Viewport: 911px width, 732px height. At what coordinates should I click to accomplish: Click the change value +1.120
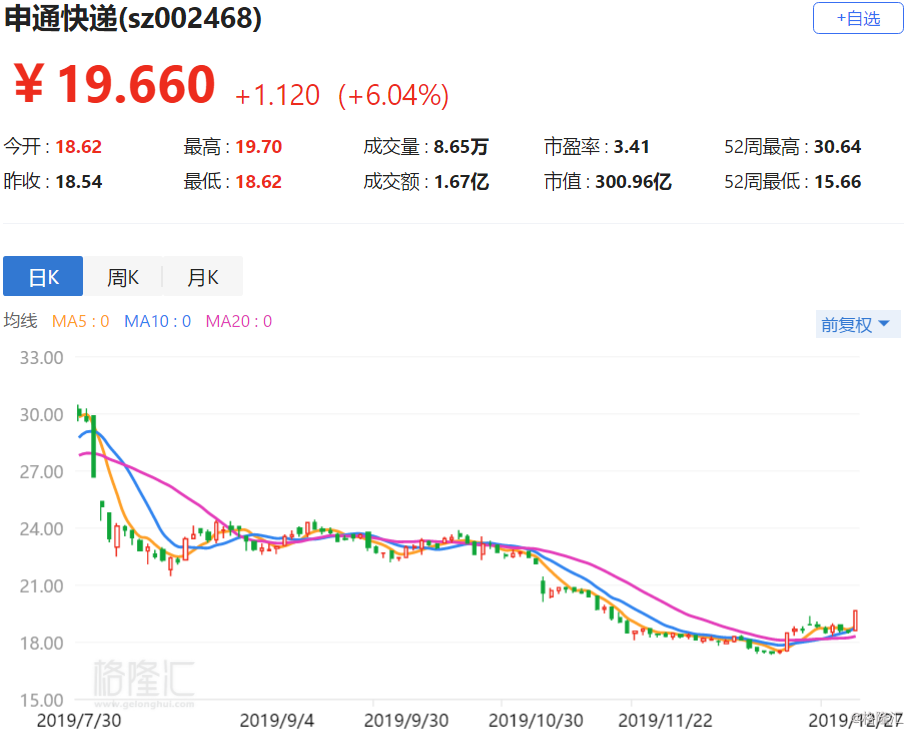pyautogui.click(x=278, y=95)
